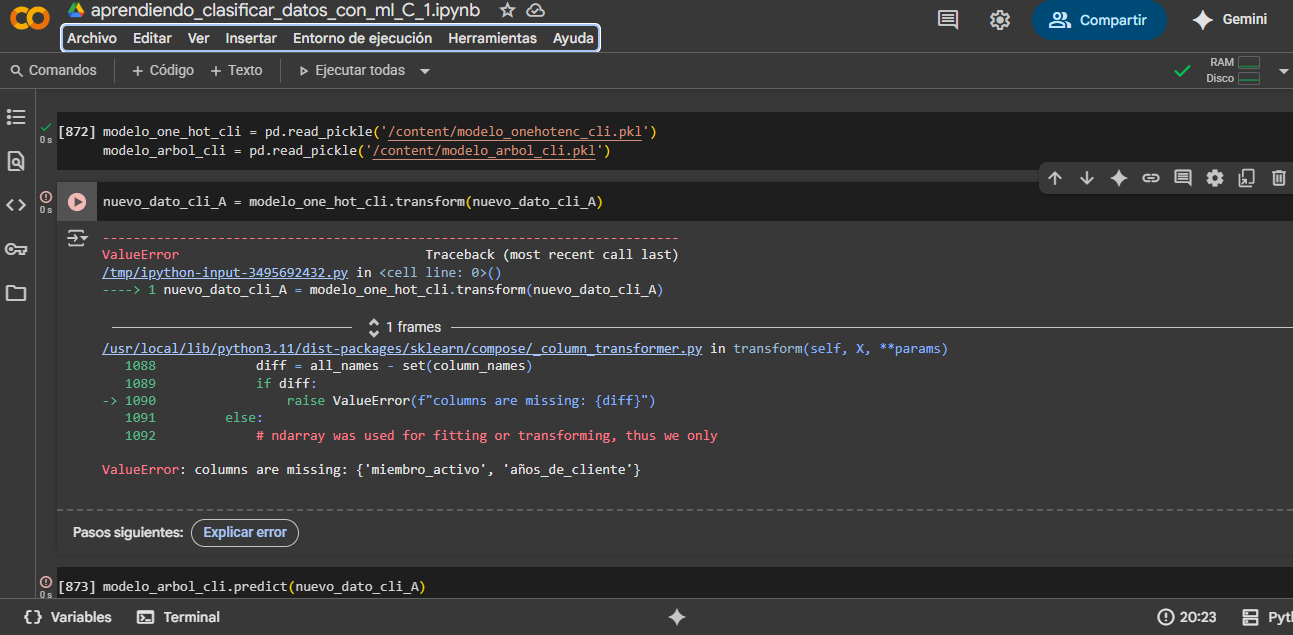This screenshot has height=635, width=1293.
Task: Open the Ayuda menu
Action: pyautogui.click(x=573, y=38)
